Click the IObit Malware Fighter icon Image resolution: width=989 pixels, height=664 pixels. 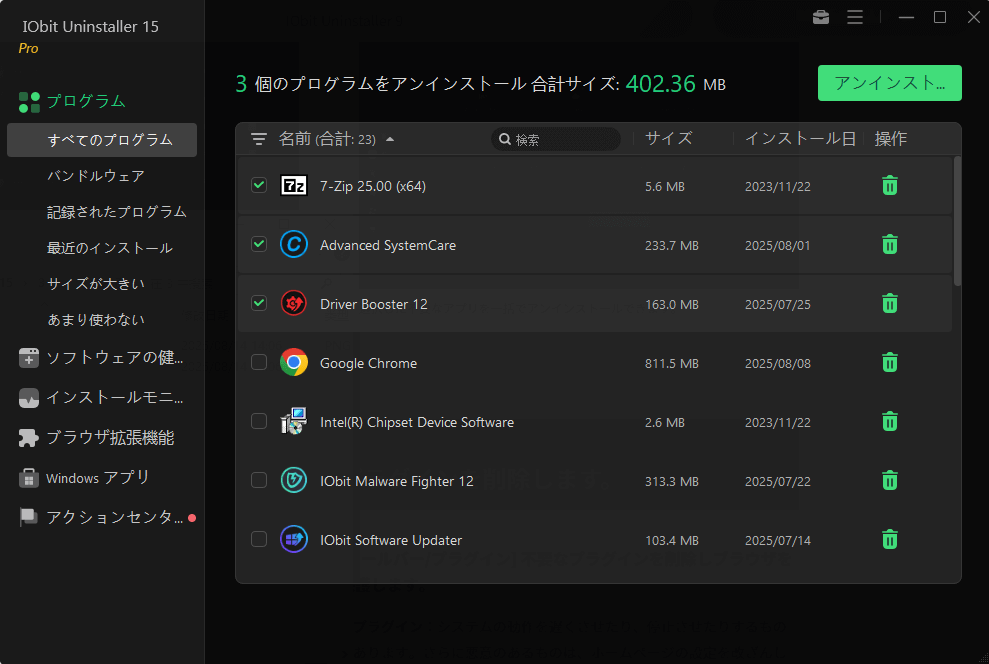(x=293, y=481)
